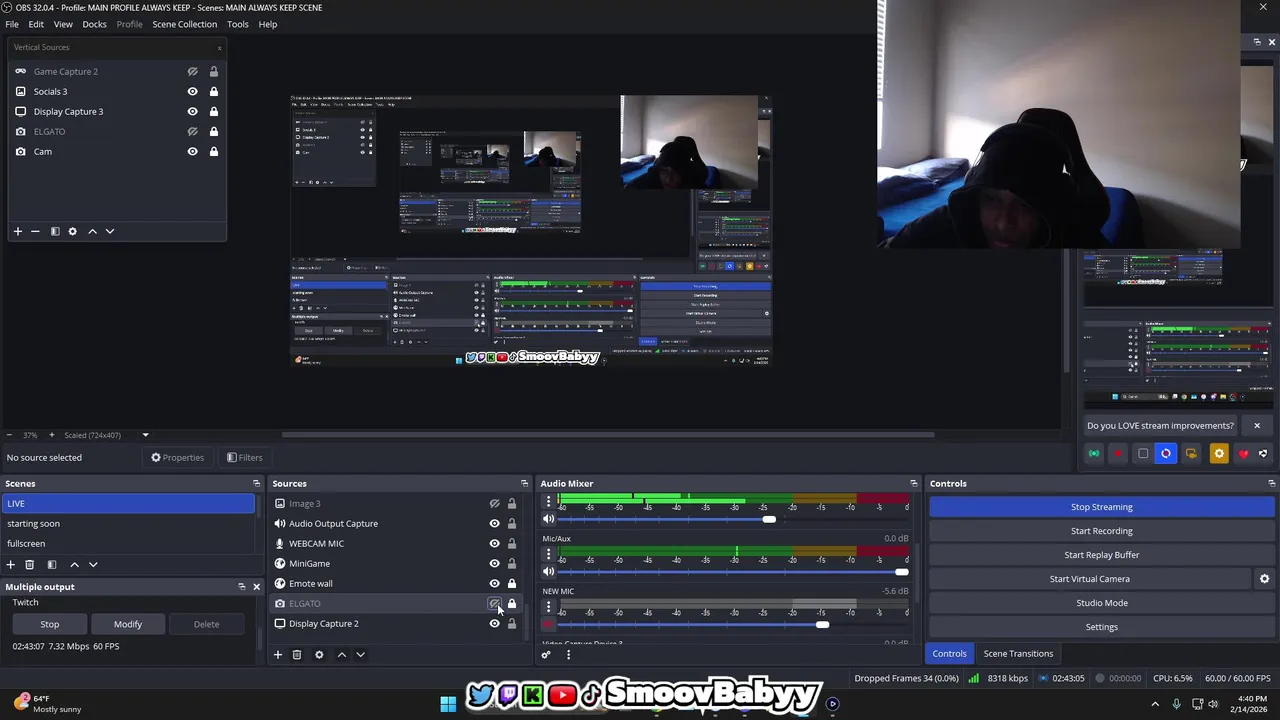The width and height of the screenshot is (1280, 720).
Task: Remove selected scene using Scenes trash icon
Action: (30, 564)
